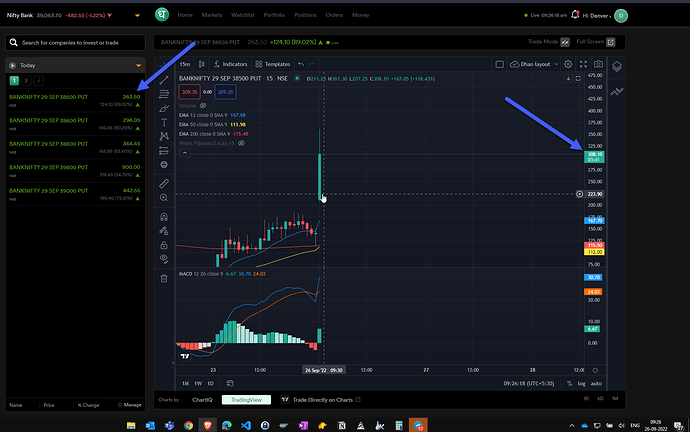Image resolution: width=690 pixels, height=432 pixels.
Task: Open the object tree layers panel
Action: pyautogui.click(x=617, y=66)
